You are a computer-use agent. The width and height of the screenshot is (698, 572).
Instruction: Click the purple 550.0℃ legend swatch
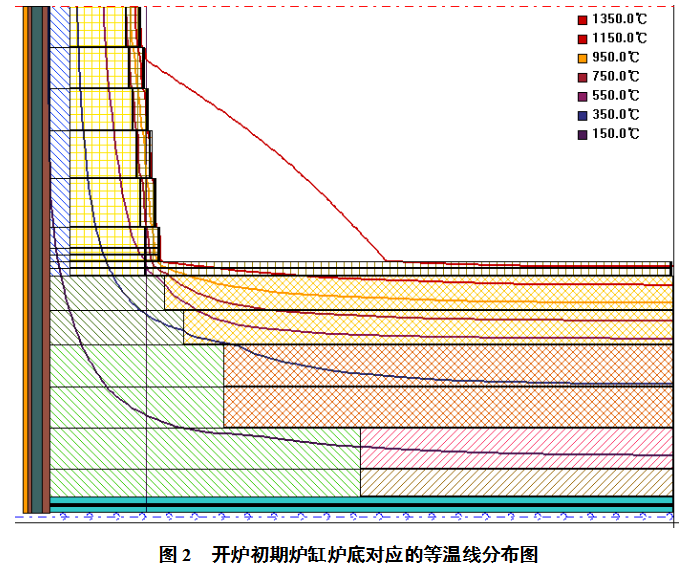(x=582, y=97)
